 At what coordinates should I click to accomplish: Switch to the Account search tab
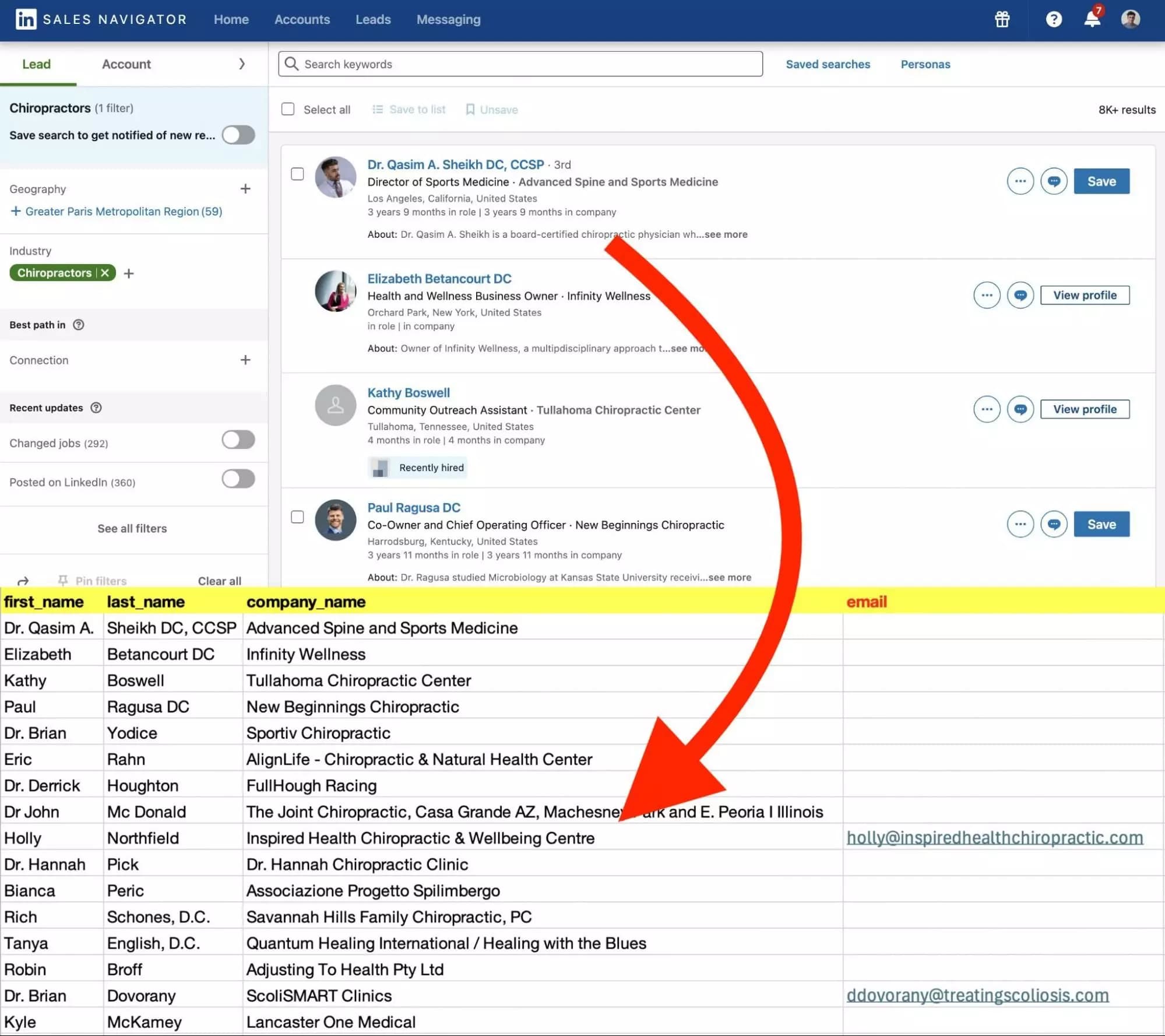(x=126, y=64)
